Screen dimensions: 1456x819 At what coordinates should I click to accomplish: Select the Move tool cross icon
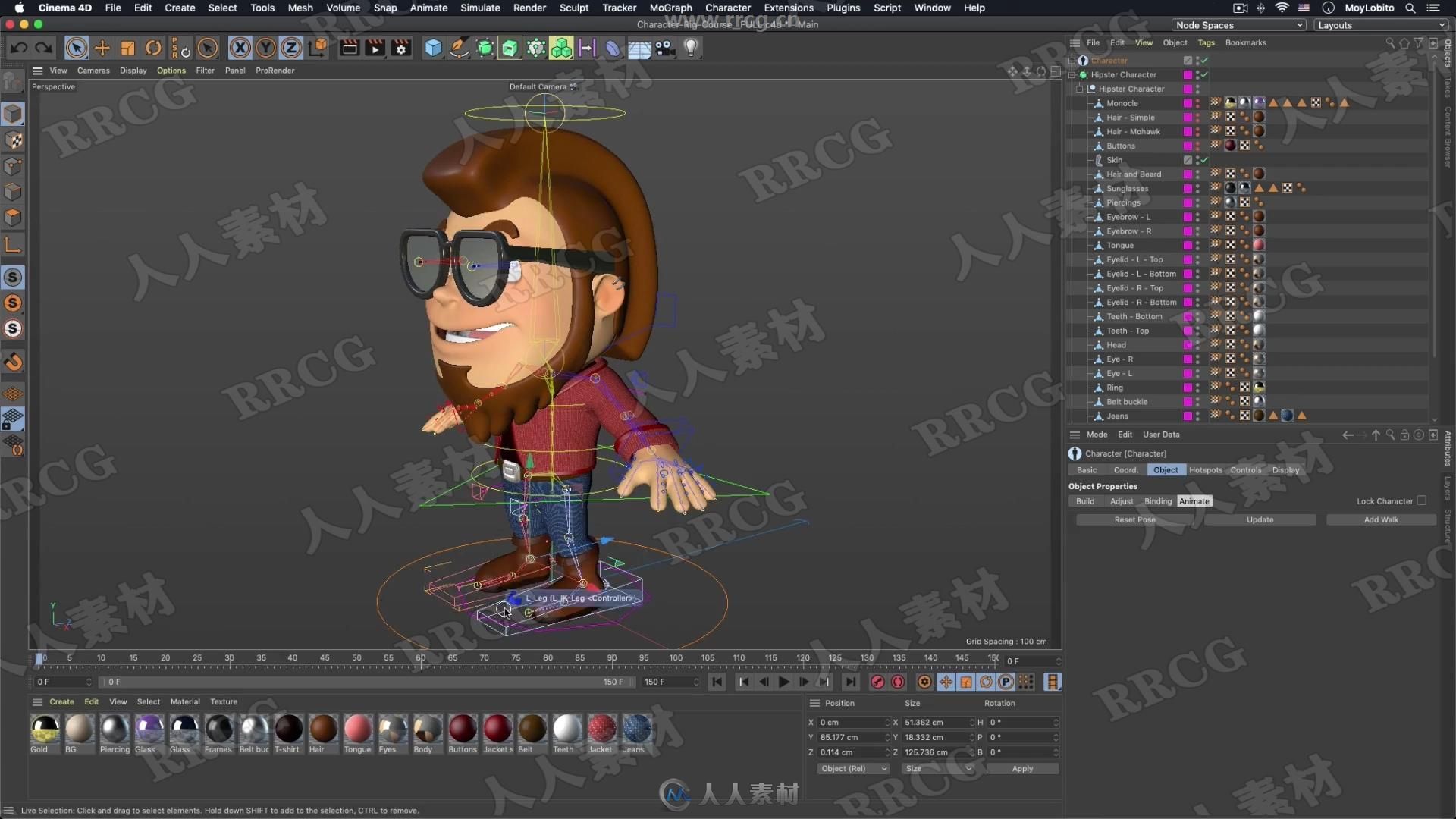(x=102, y=48)
